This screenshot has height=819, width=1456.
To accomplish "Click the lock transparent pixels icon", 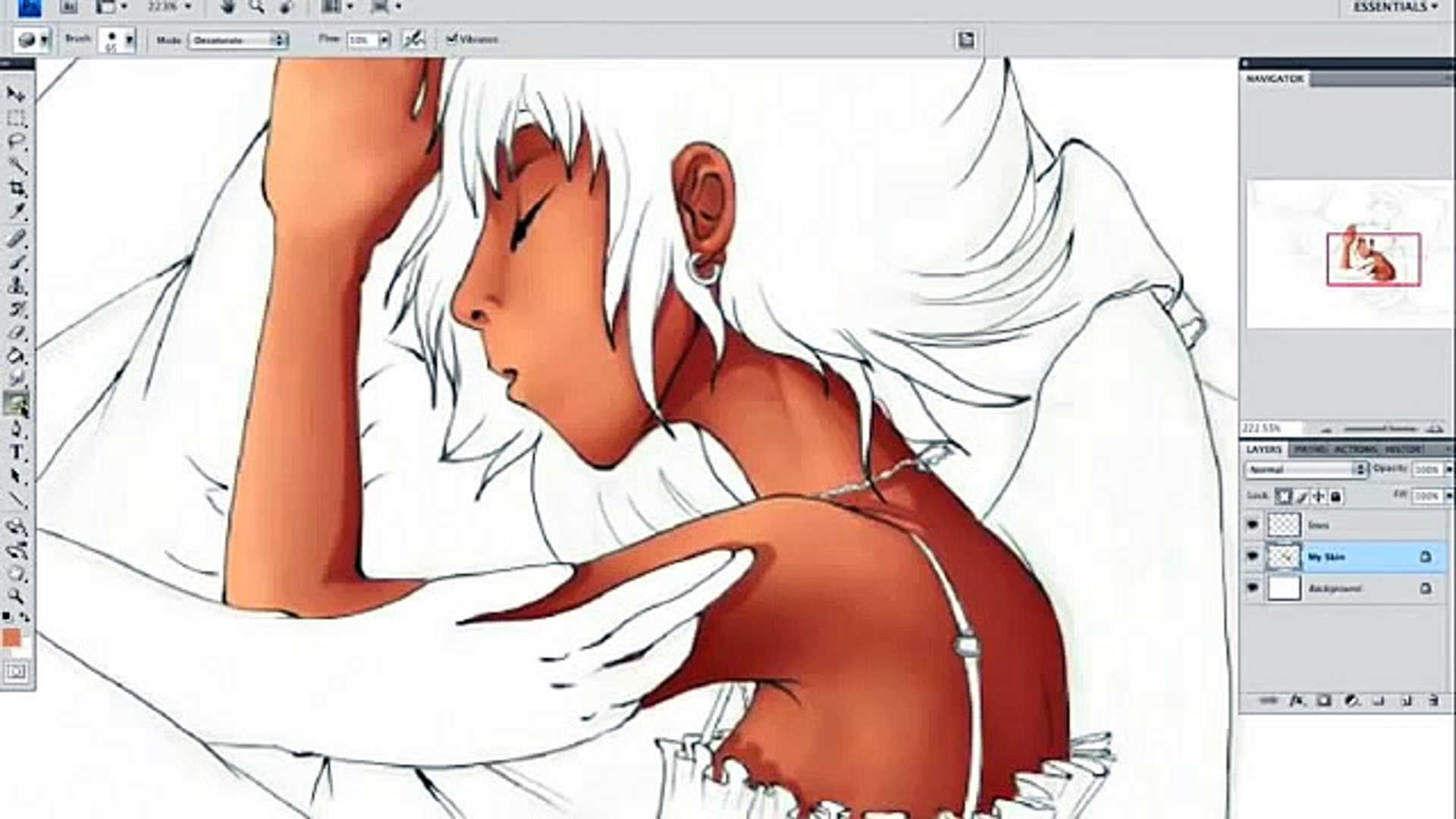I will coord(1283,497).
